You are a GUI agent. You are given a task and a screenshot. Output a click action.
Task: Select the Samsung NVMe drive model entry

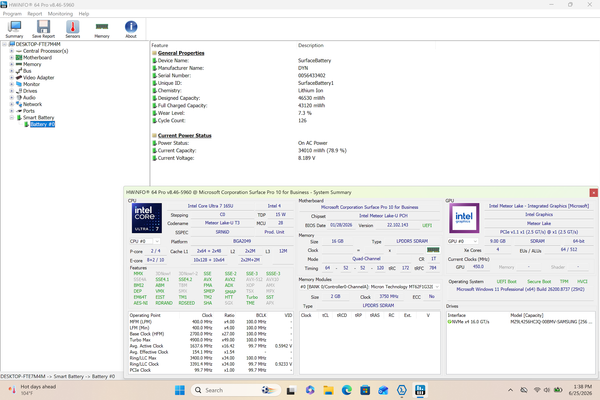(x=551, y=322)
